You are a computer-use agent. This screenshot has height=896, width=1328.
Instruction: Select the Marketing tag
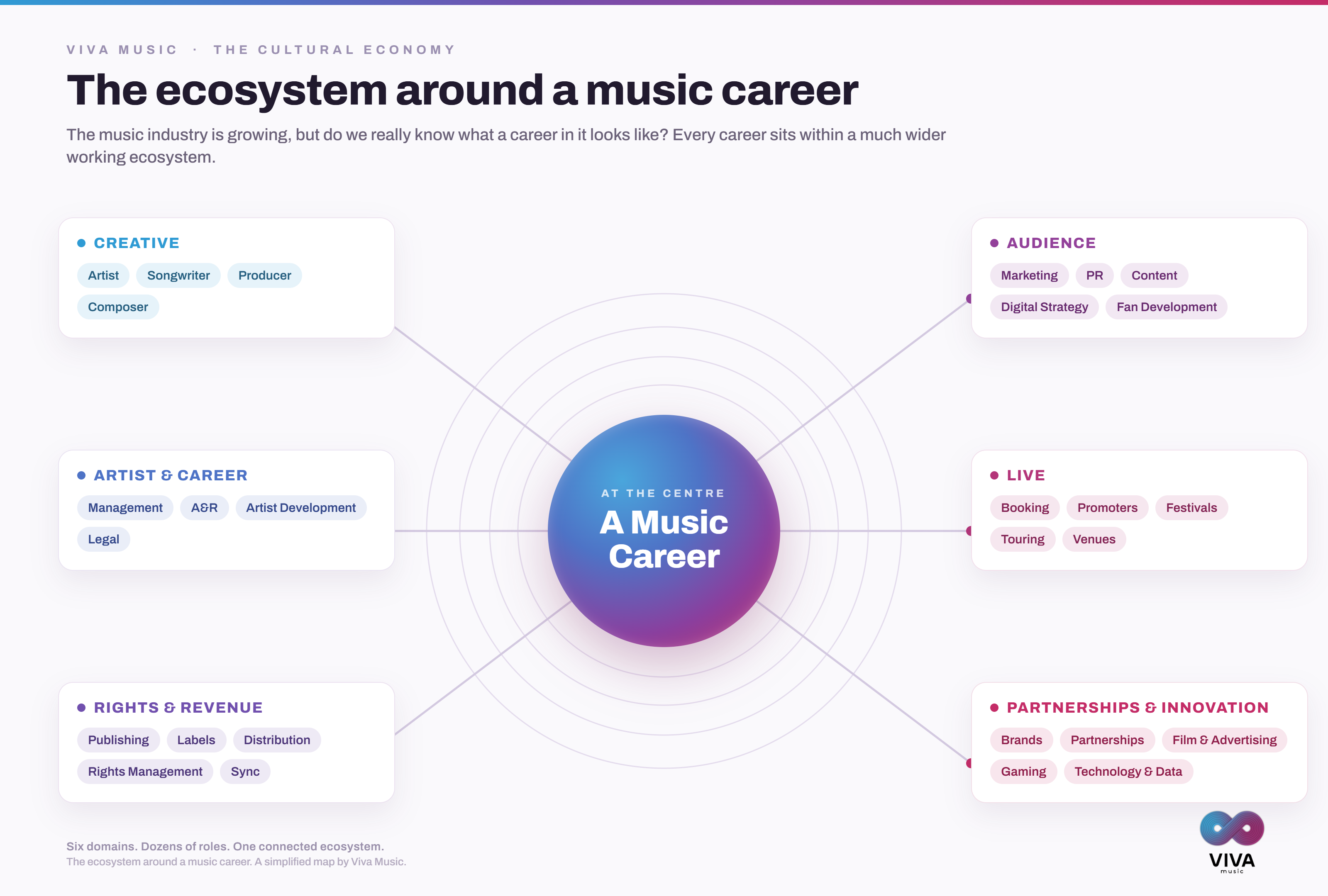(1029, 275)
